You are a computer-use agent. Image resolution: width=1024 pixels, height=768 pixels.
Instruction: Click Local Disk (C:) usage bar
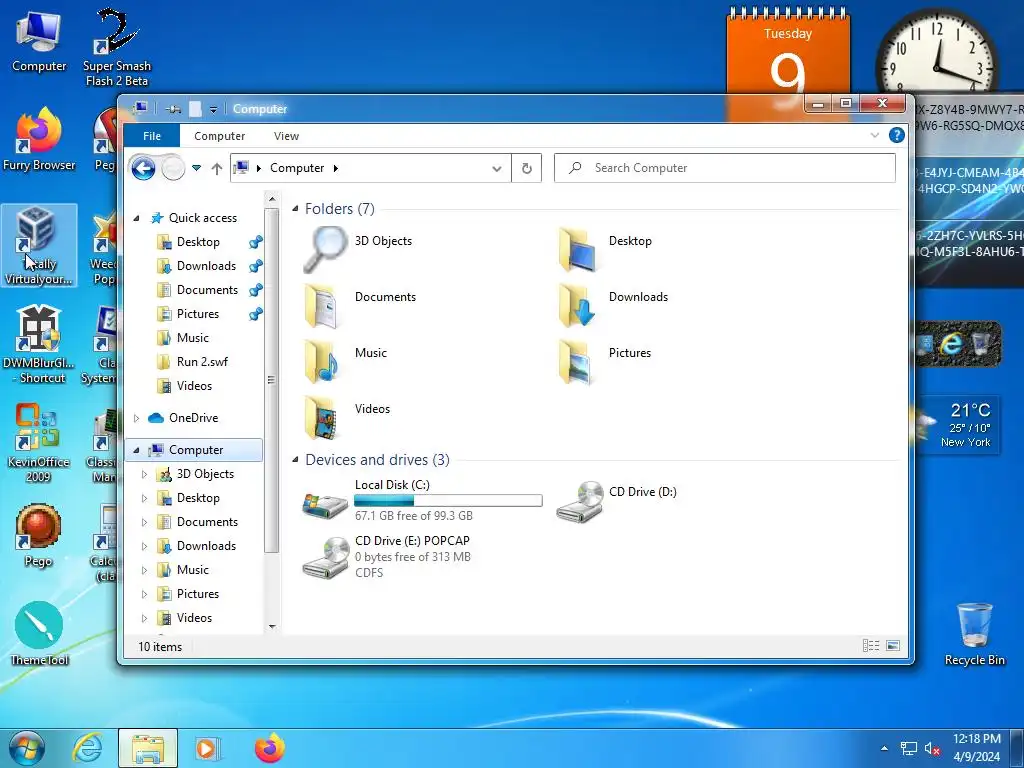pos(448,501)
